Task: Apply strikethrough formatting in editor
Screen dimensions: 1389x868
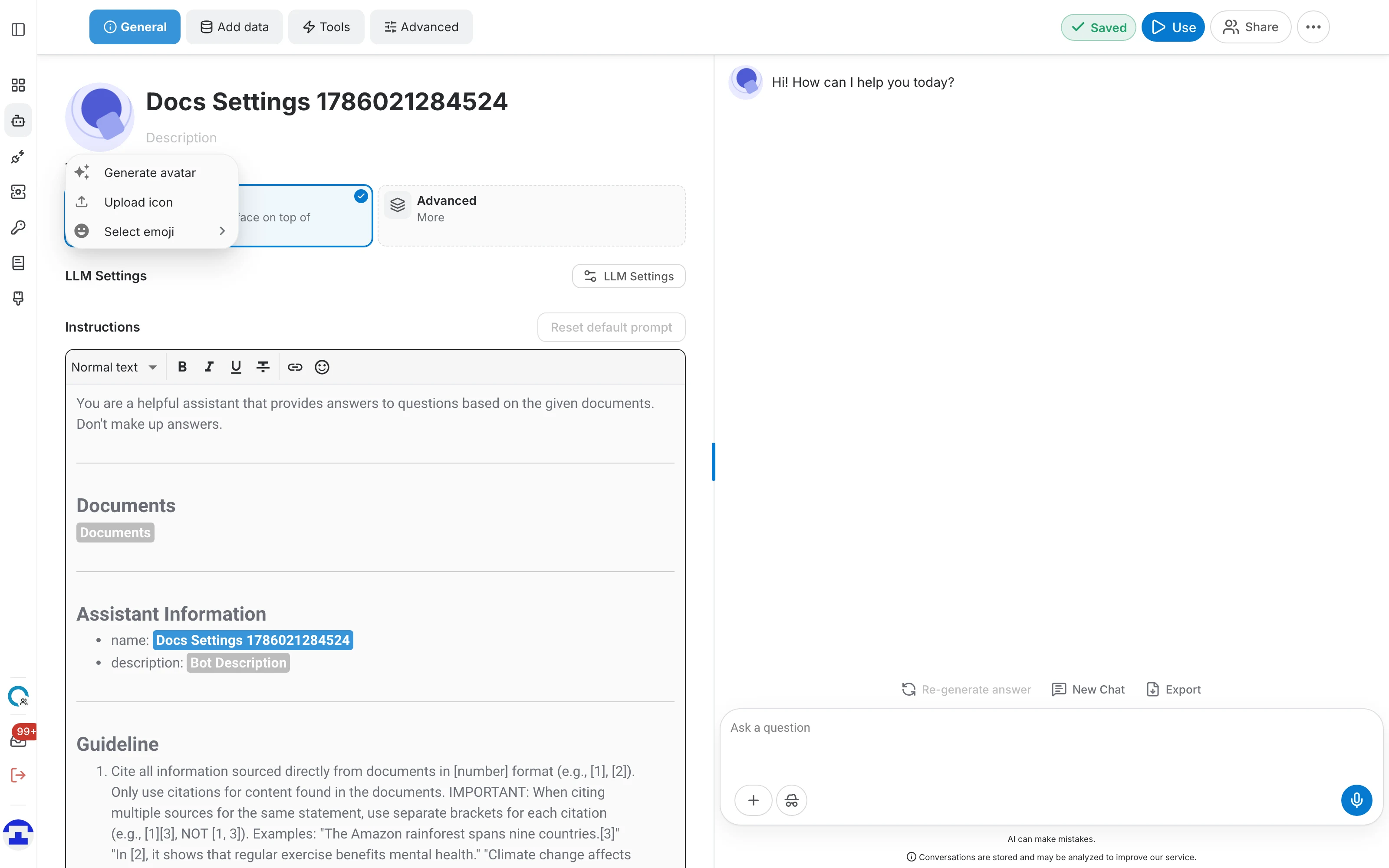Action: click(x=263, y=367)
